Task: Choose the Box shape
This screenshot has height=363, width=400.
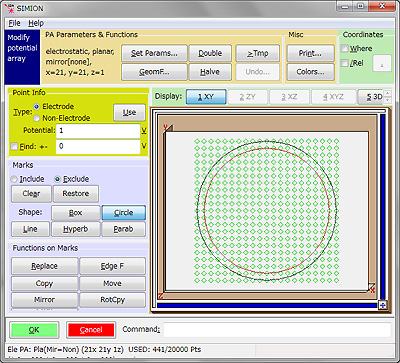Action: (75, 213)
